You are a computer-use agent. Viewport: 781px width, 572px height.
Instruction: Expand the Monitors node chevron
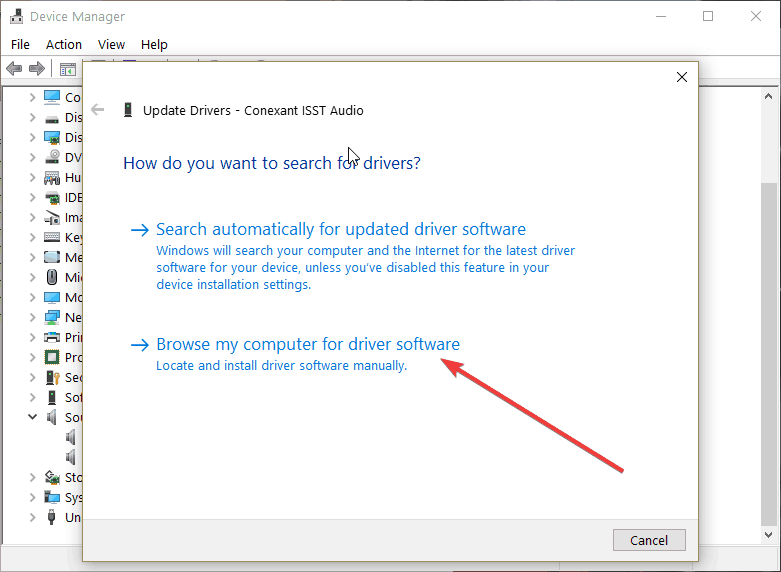tap(32, 297)
